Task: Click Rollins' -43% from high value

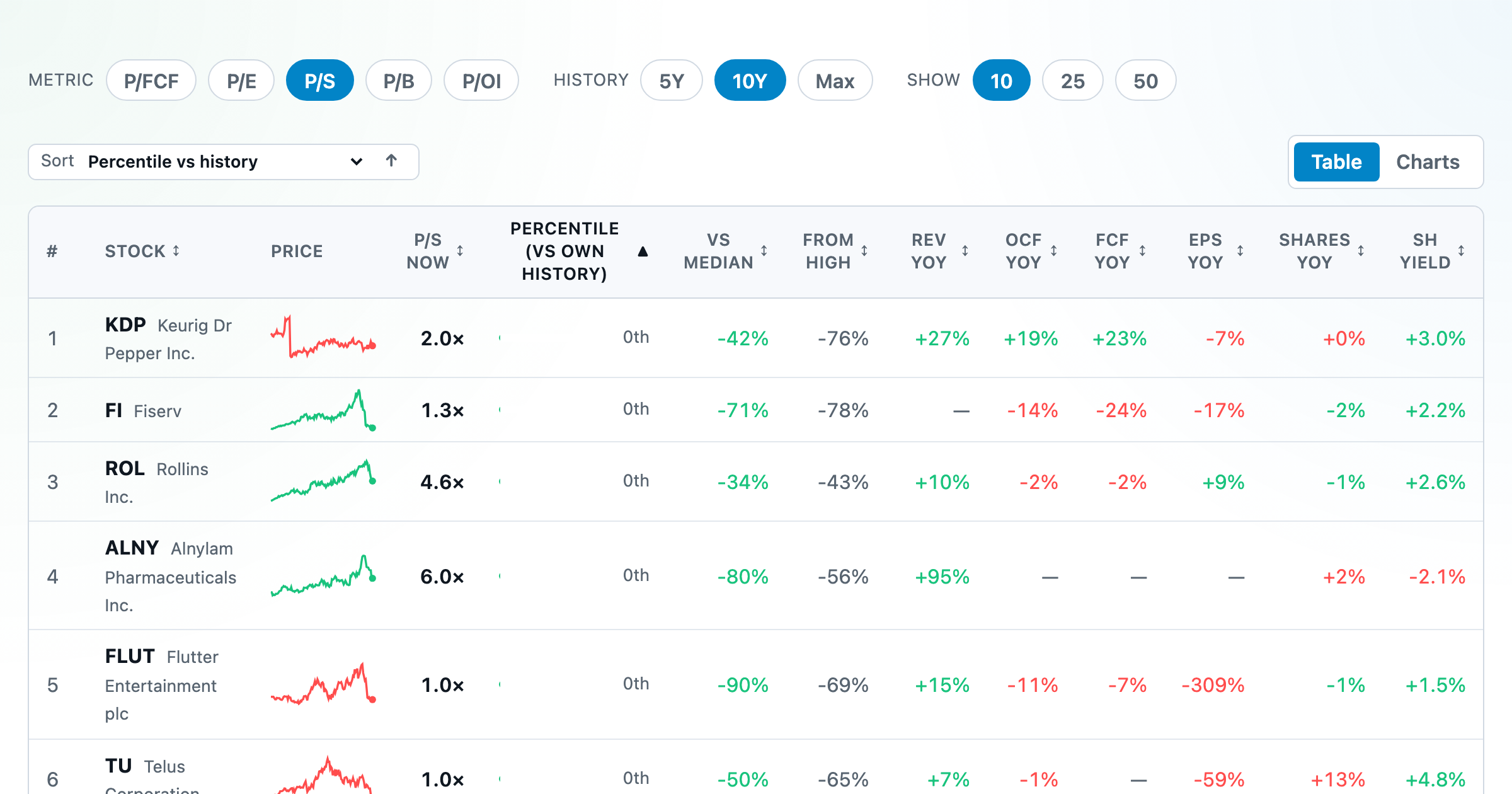Action: coord(843,482)
